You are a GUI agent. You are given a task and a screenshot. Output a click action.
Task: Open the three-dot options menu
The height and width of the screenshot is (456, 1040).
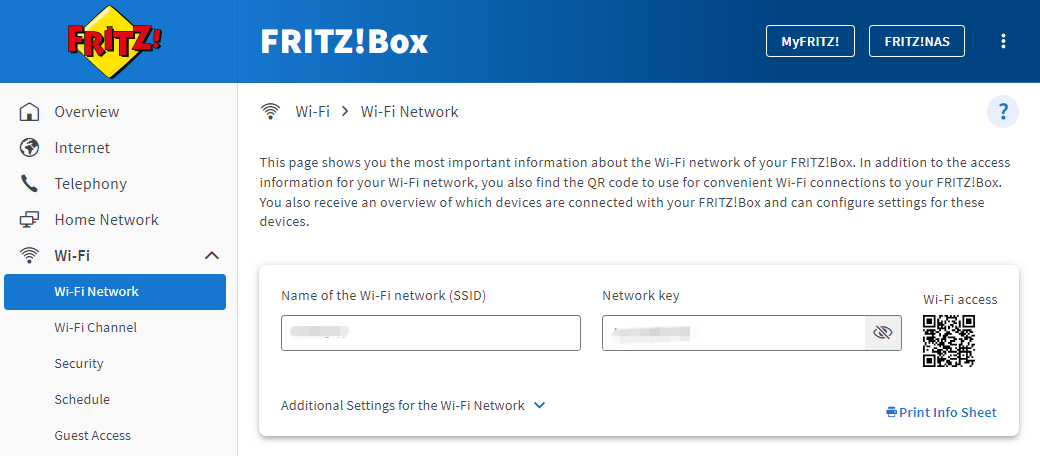tap(1003, 41)
